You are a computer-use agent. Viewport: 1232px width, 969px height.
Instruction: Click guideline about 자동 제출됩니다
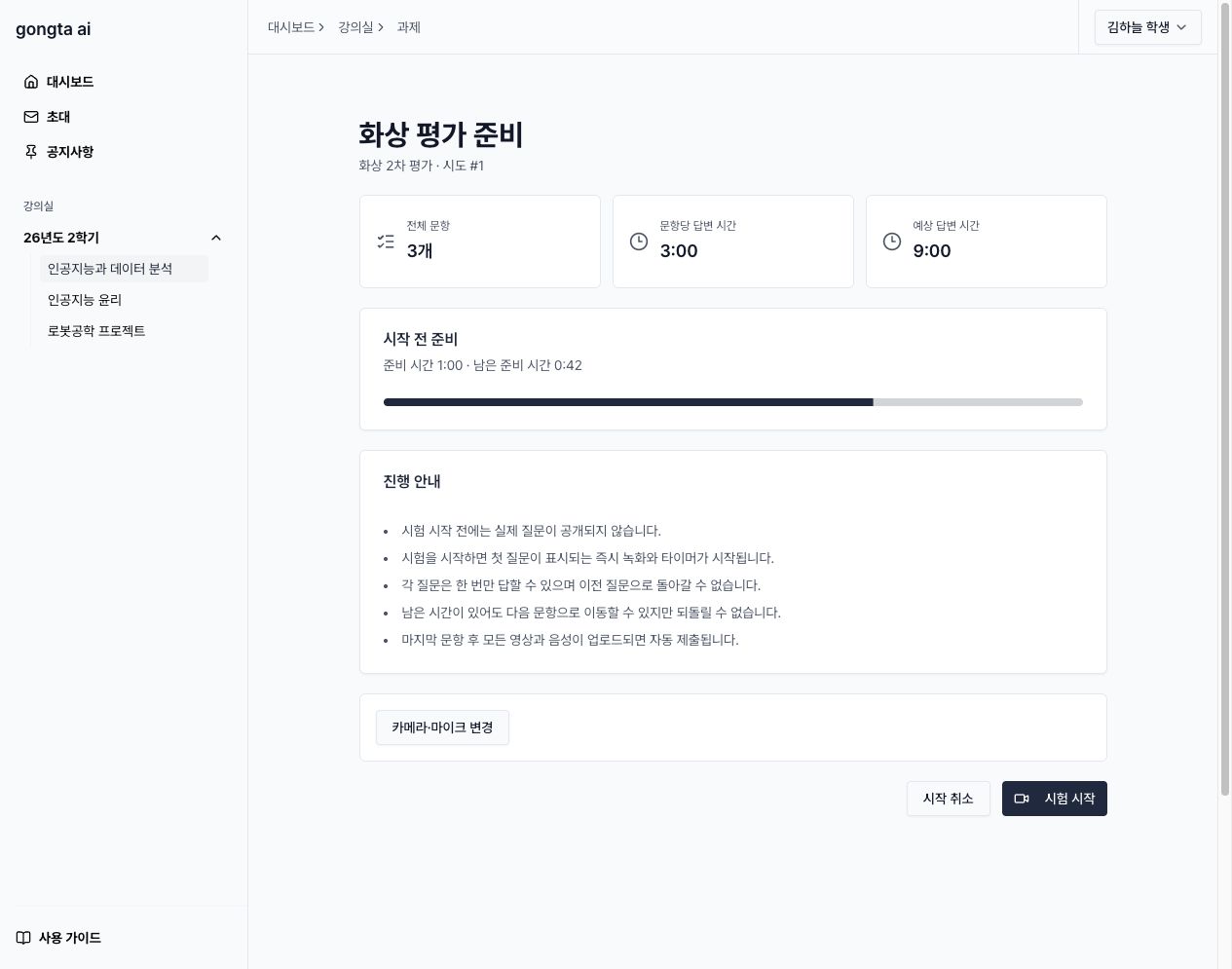click(570, 640)
